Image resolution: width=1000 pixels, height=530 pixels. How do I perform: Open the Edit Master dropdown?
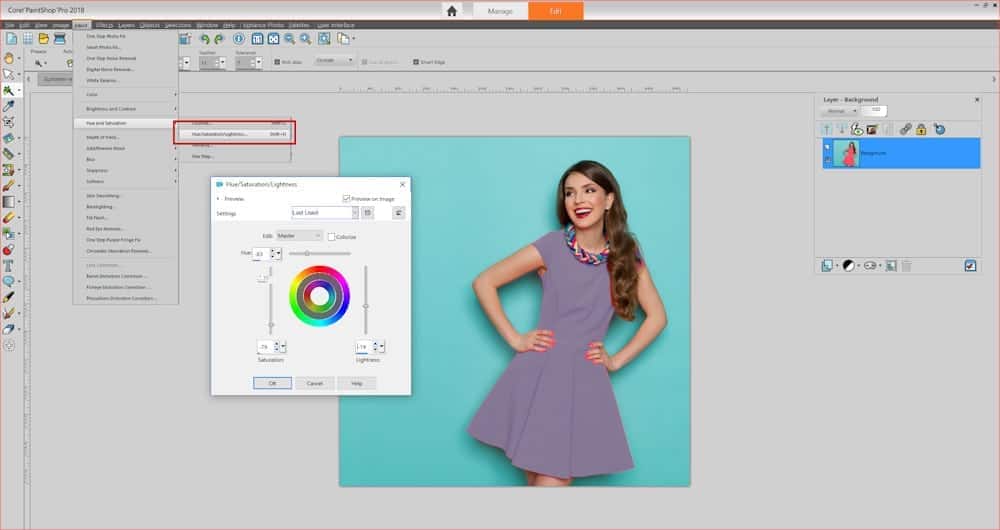click(299, 236)
